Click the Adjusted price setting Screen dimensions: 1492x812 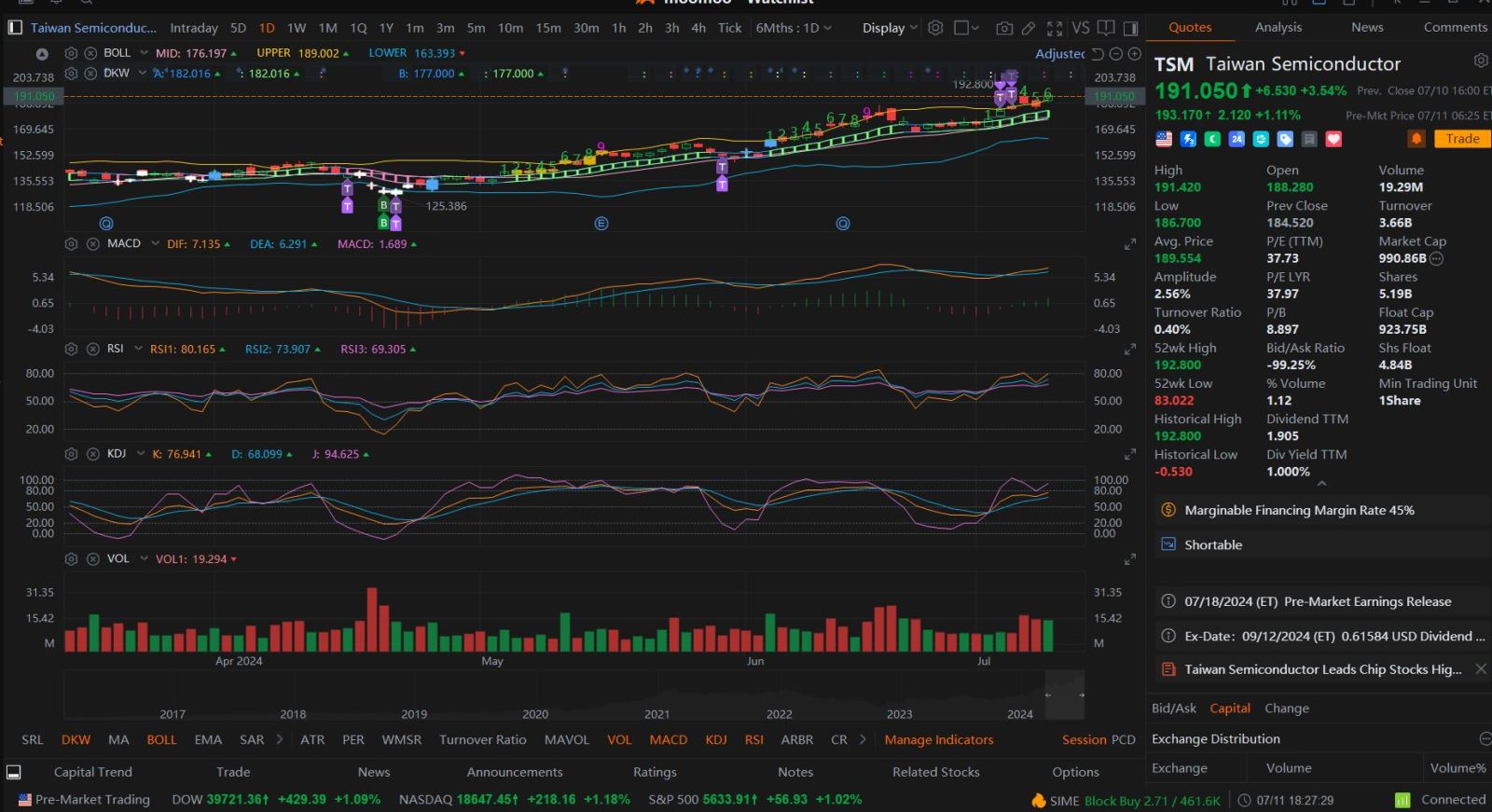[x=1060, y=54]
